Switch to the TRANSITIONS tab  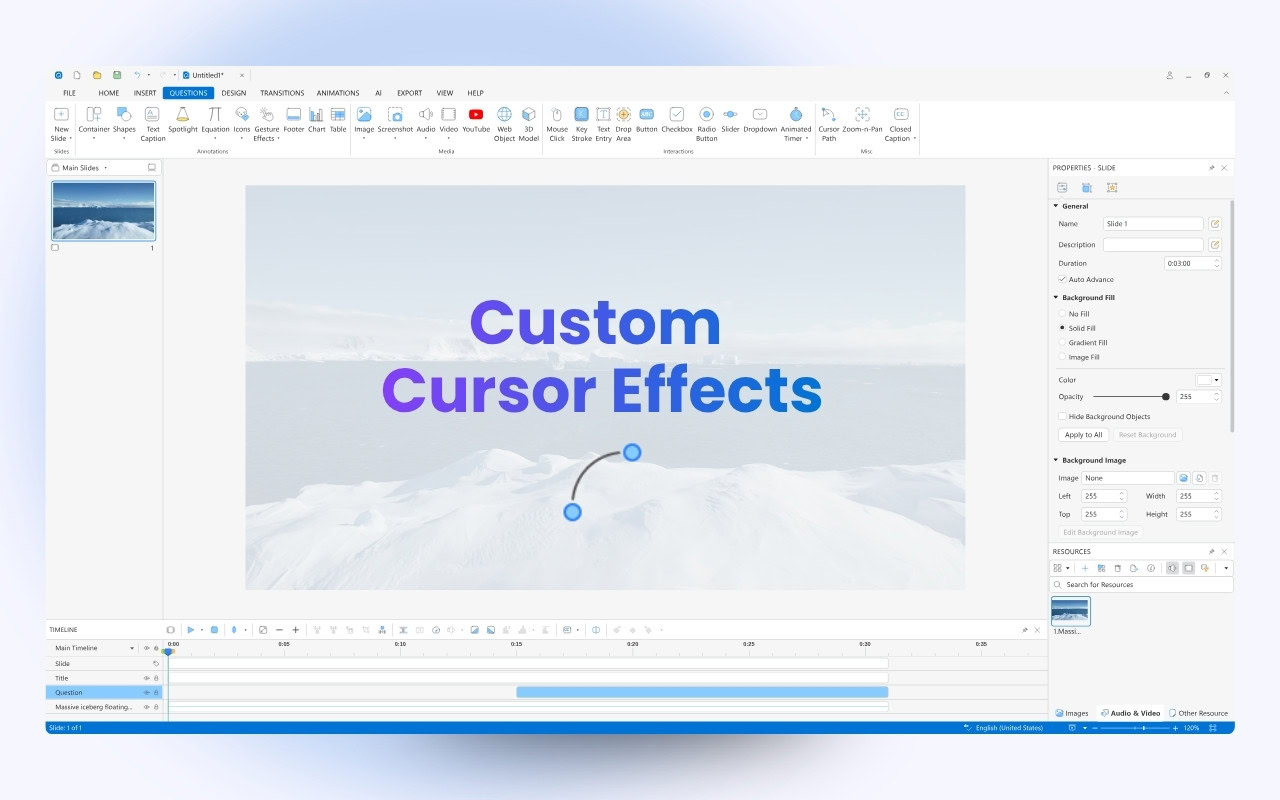pyautogui.click(x=282, y=93)
